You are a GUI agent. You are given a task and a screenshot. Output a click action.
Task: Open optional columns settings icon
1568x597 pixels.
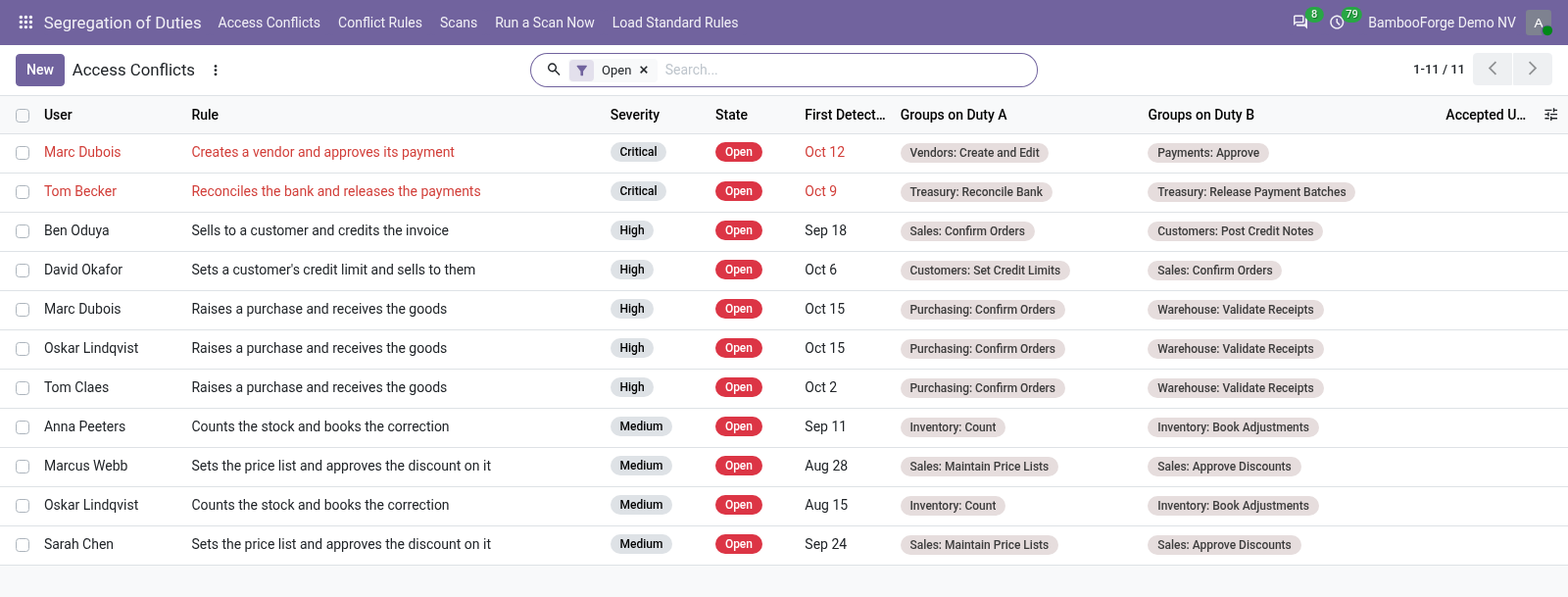pos(1550,115)
